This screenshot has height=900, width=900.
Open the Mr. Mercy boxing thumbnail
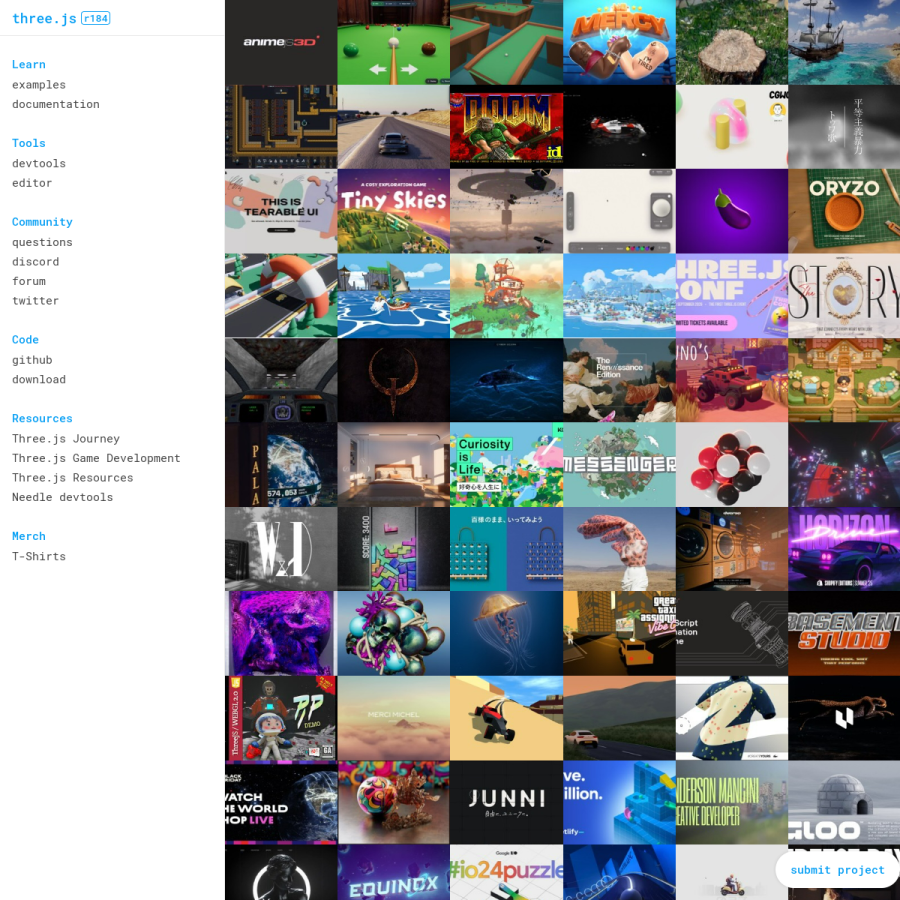point(619,42)
